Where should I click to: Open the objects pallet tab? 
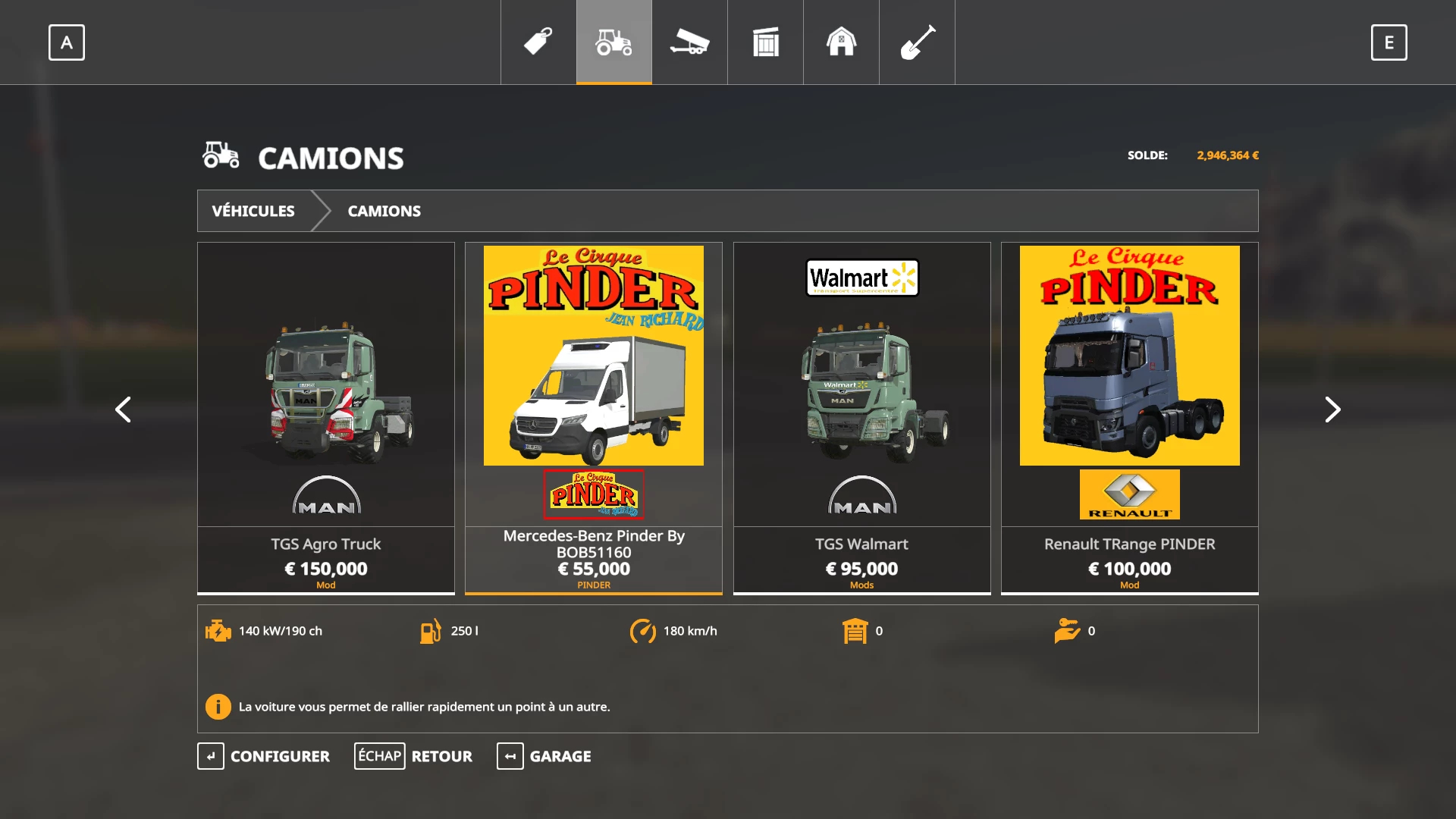(765, 42)
